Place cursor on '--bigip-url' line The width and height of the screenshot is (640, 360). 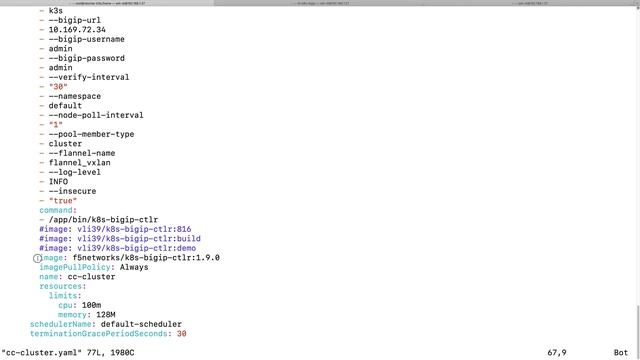[x=75, y=20]
